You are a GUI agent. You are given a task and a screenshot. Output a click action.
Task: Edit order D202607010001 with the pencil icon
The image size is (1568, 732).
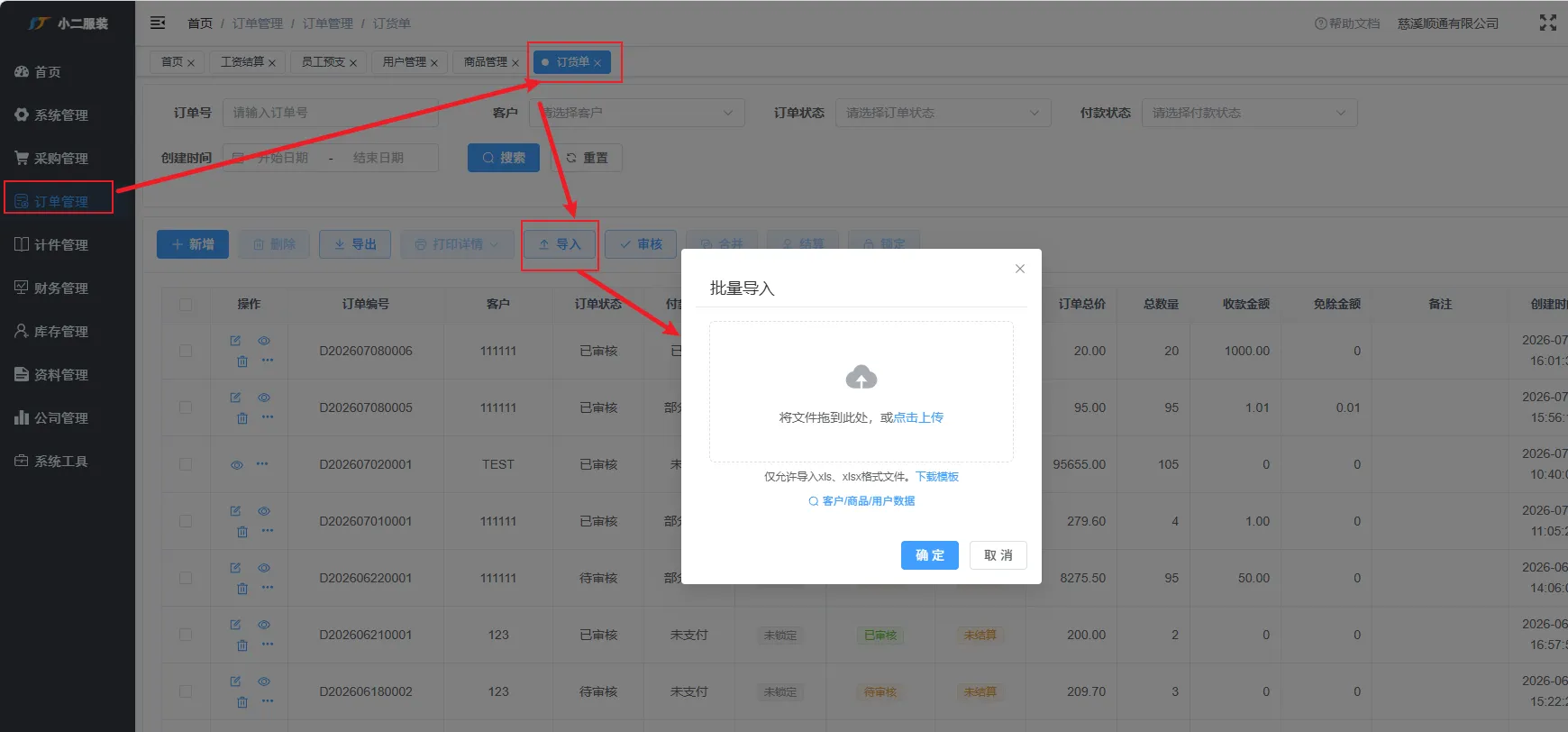pyautogui.click(x=235, y=511)
